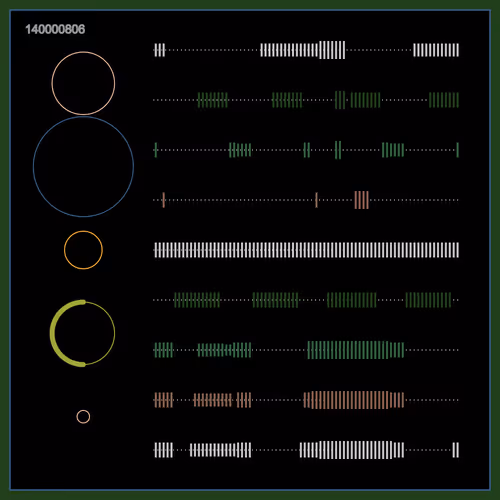This screenshot has height=500, width=500.
Task: Click the olive-yellow ring with thick arc
Action: coord(83,333)
